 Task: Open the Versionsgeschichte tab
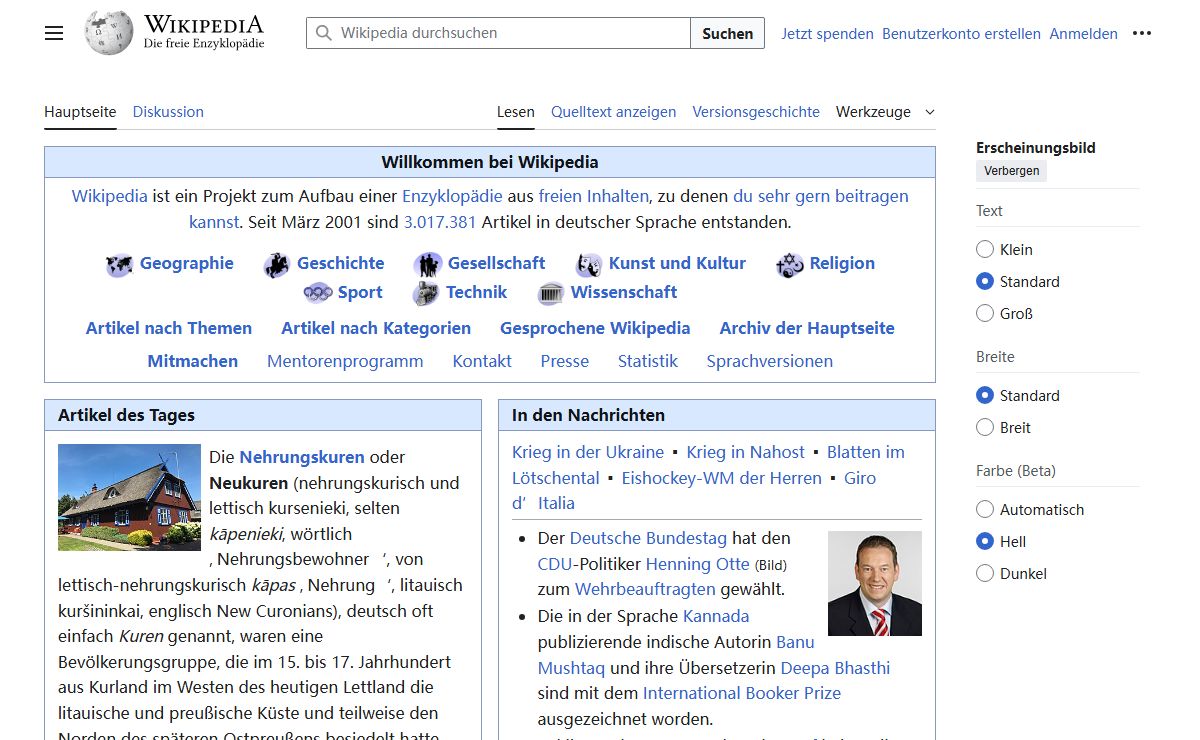[x=756, y=112]
